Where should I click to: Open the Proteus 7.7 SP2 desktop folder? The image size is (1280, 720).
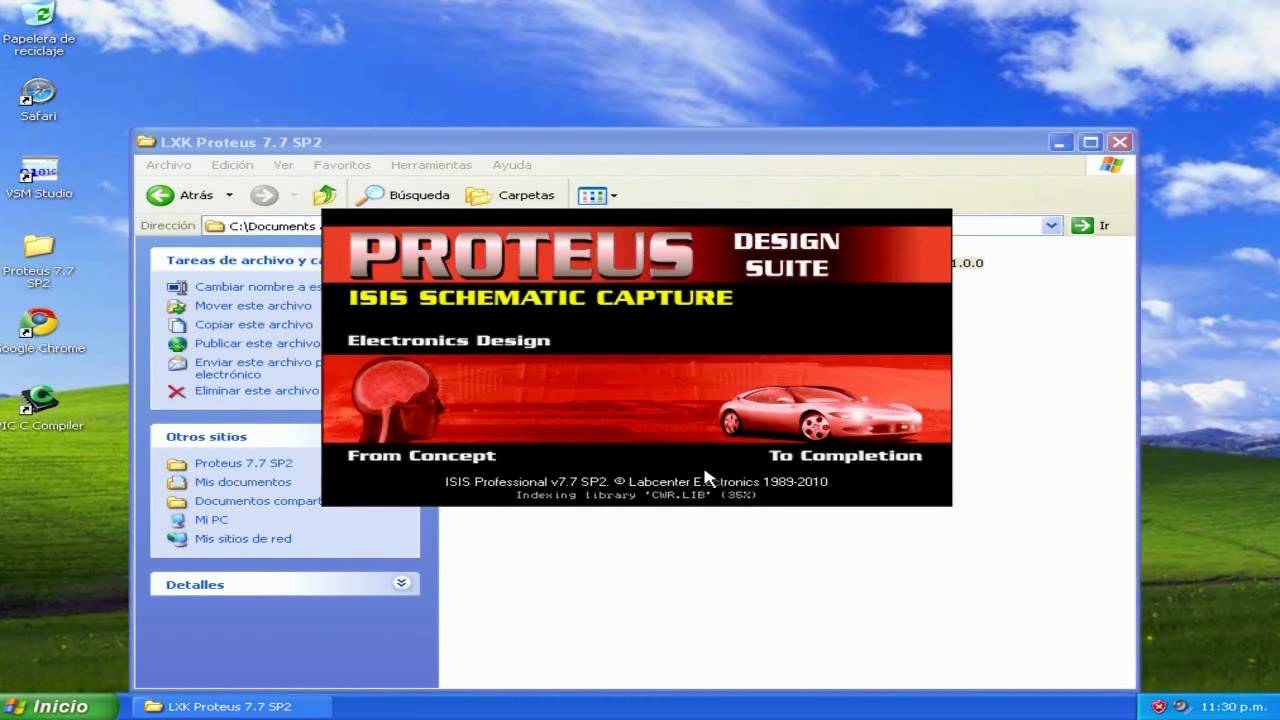[x=38, y=261]
